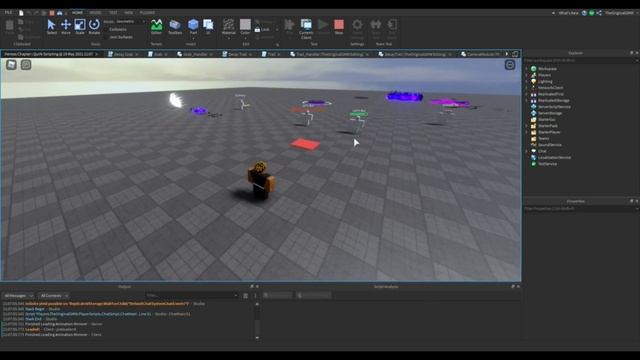Toggle the top-left Roblox menu icon in viewport
Viewport: 640px width, 360px height.
point(11,64)
